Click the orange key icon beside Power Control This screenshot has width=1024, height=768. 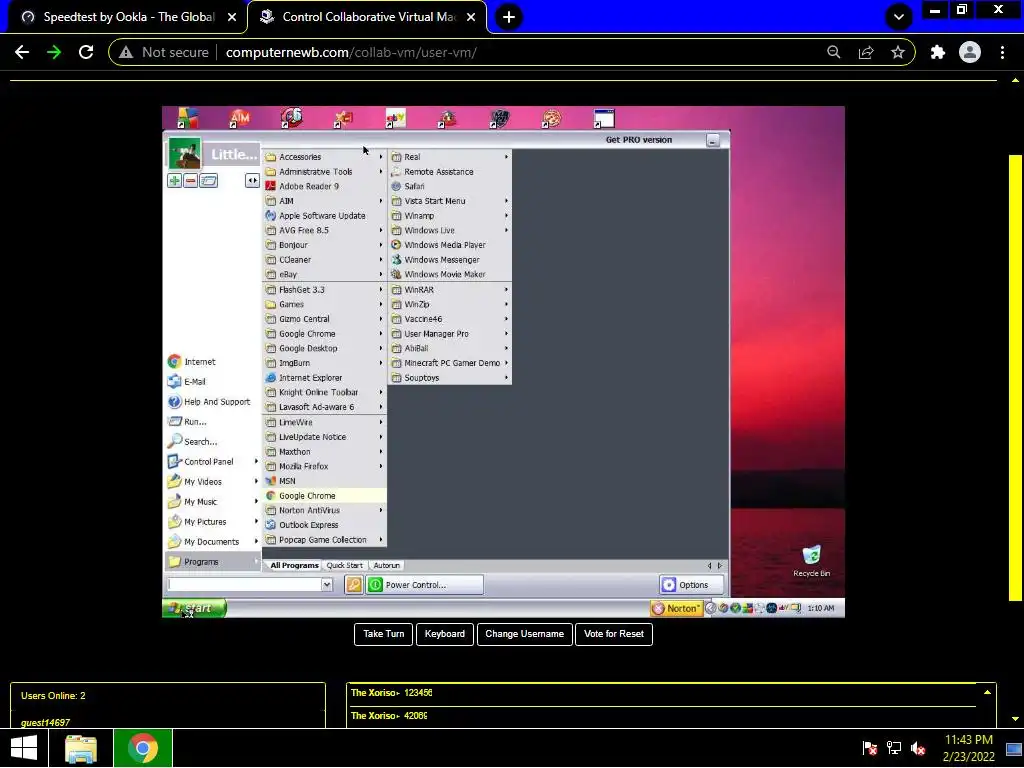tap(353, 584)
